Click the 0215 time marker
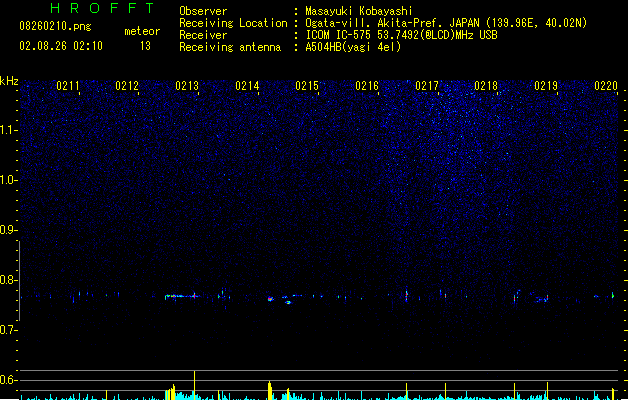Viewport: 629px width, 400px height. click(x=307, y=86)
